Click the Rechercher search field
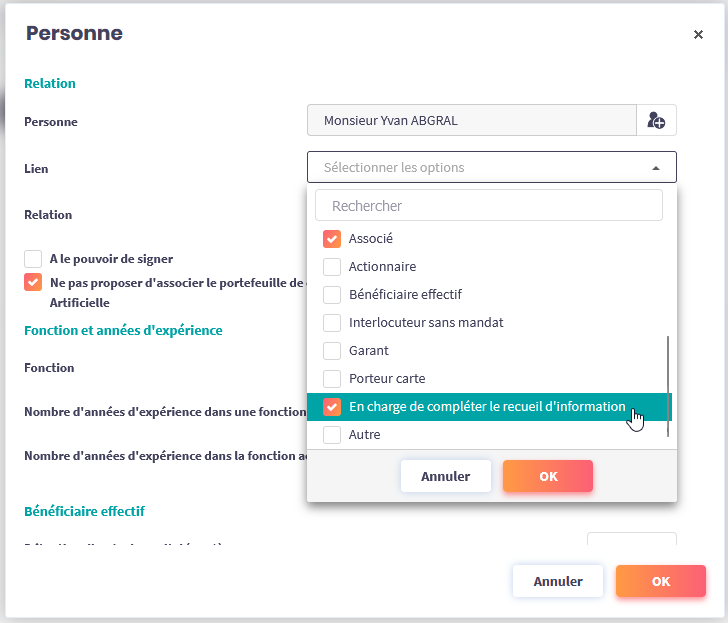 tap(489, 206)
